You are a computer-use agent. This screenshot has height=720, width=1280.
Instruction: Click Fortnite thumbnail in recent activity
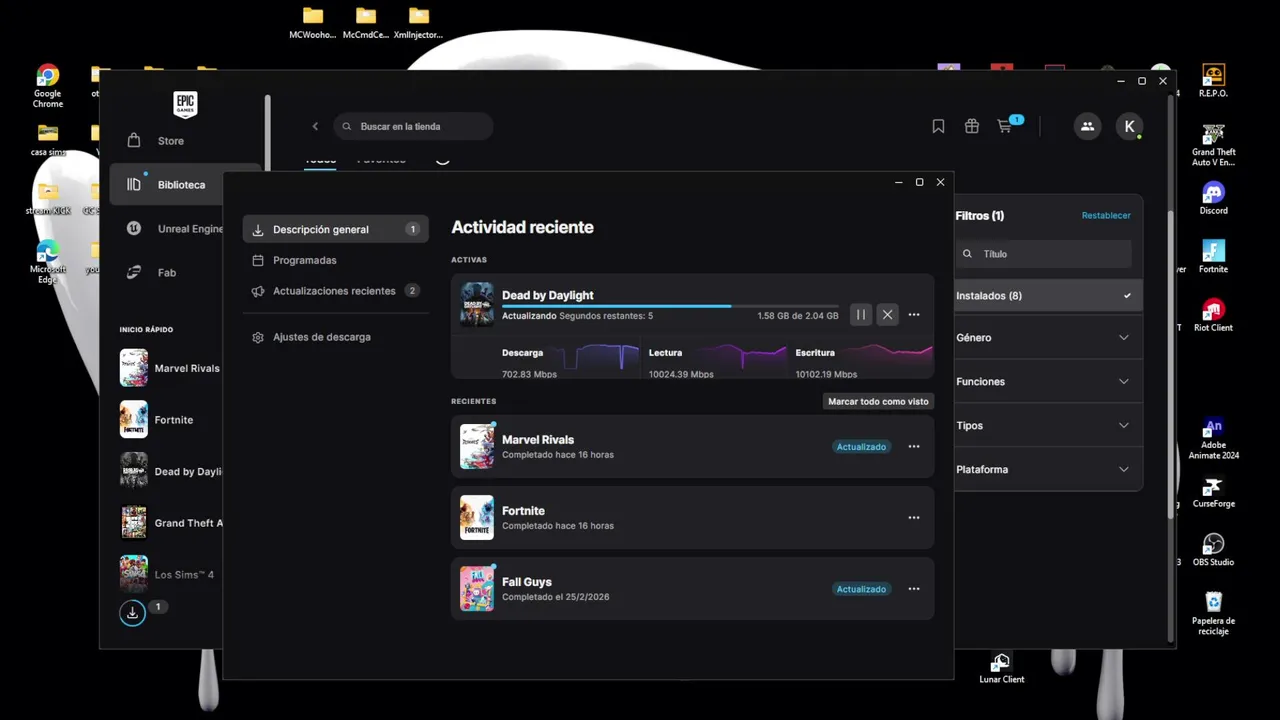pyautogui.click(x=477, y=518)
